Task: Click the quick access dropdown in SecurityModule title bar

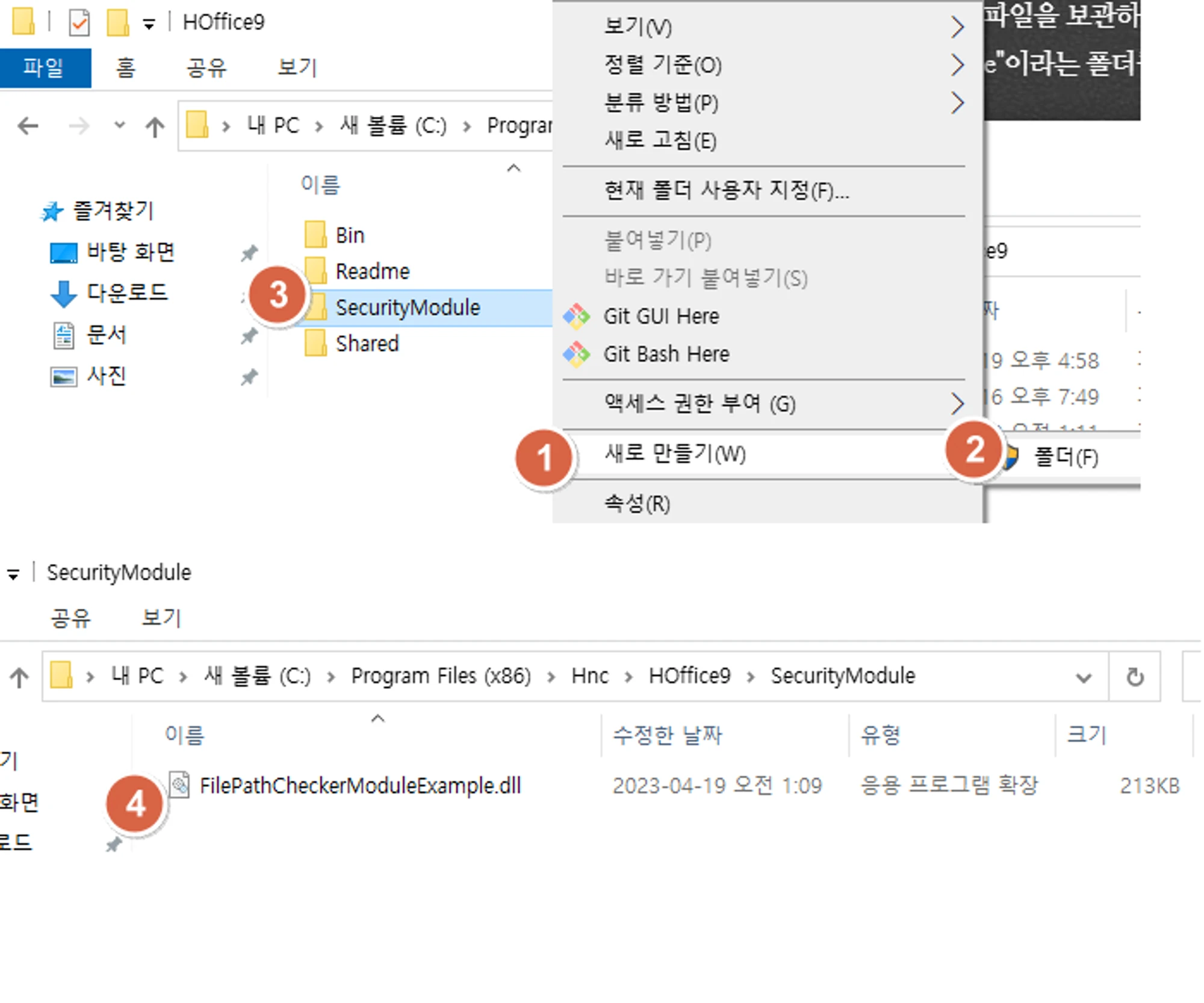Action: tap(13, 574)
